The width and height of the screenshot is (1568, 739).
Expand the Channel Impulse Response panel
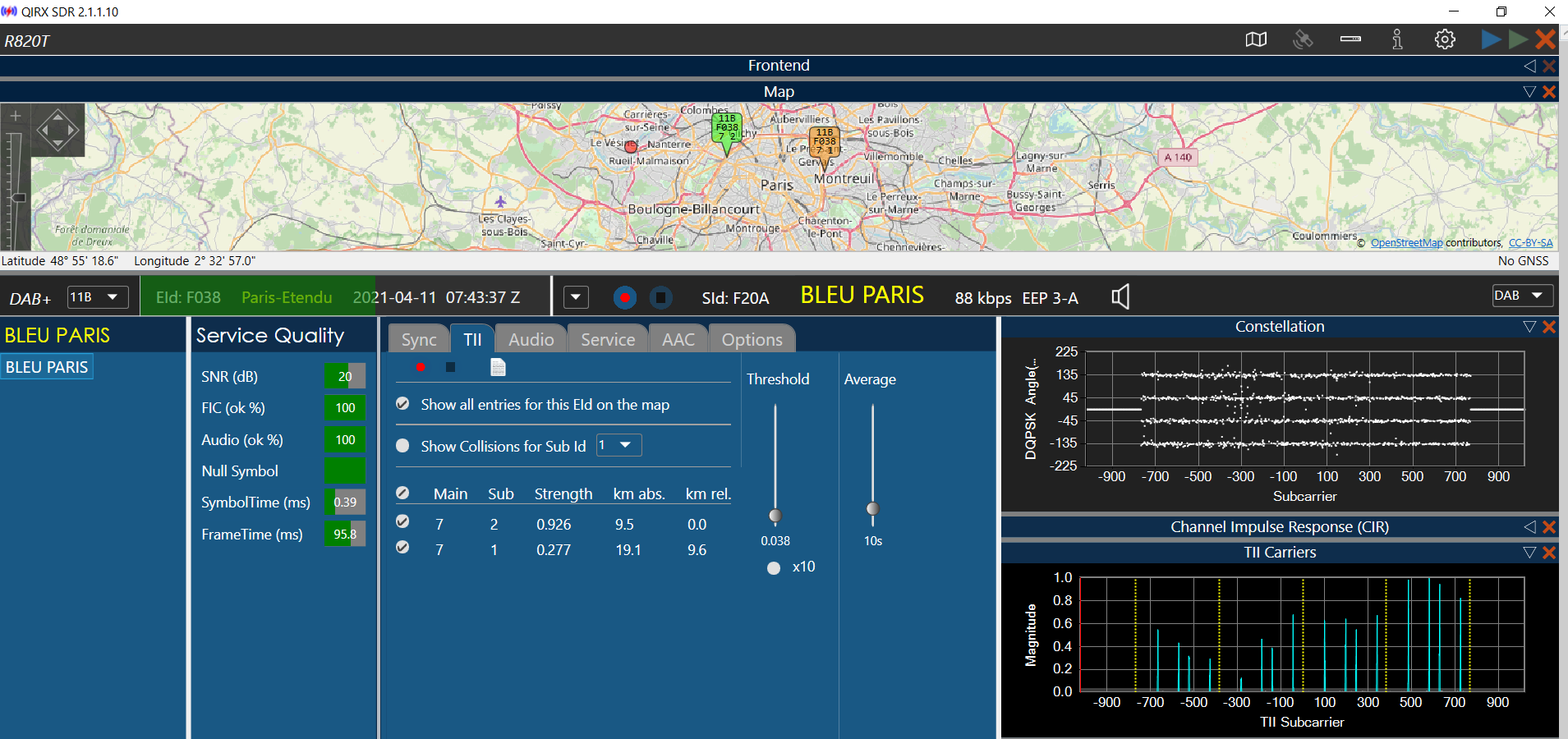[x=1529, y=527]
